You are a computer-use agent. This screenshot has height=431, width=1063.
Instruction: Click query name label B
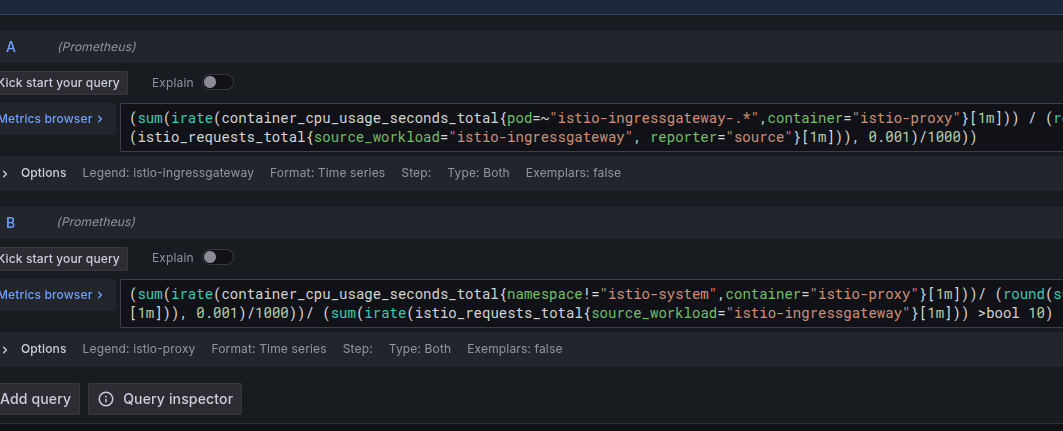click(11, 222)
